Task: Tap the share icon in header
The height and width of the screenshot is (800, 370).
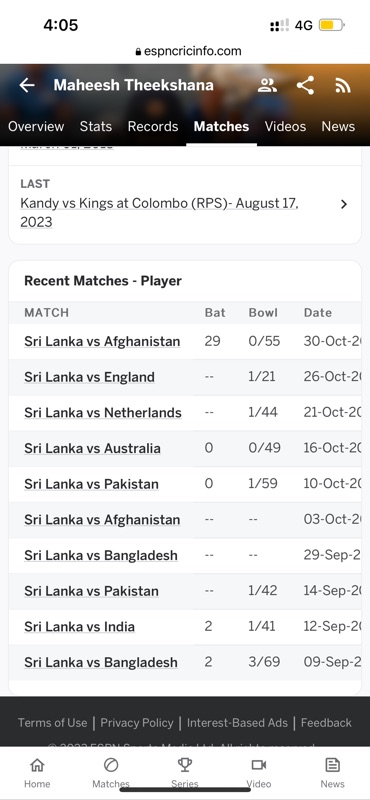Action: point(305,85)
